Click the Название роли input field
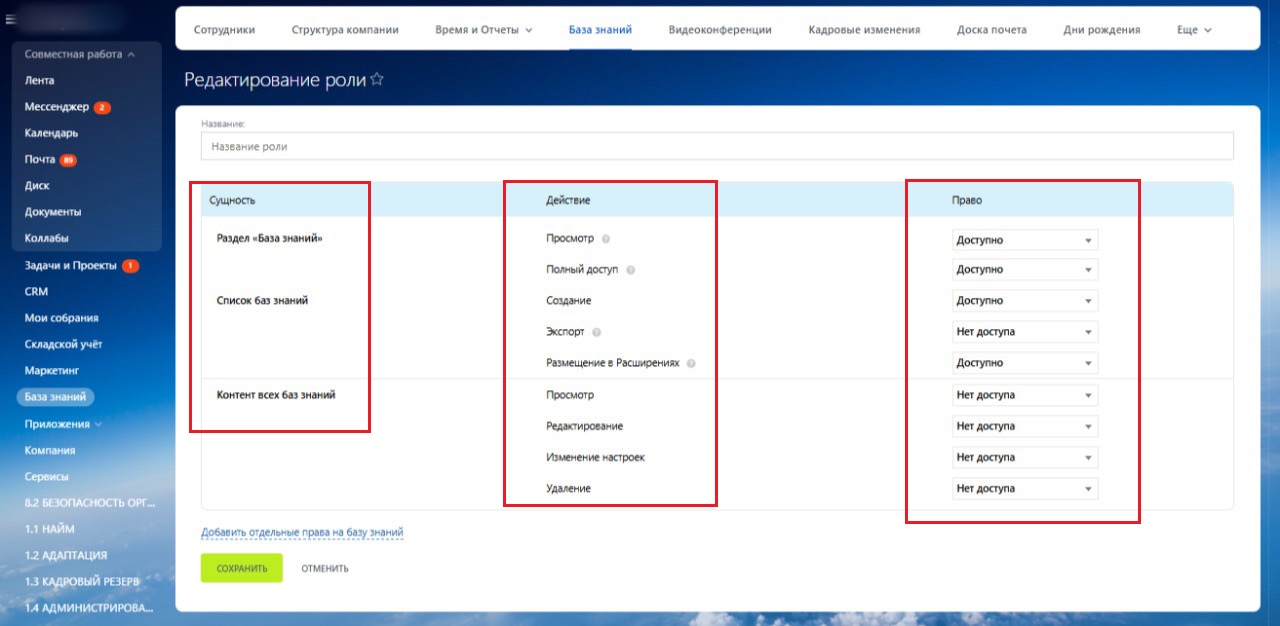This screenshot has width=1280, height=626. click(716, 146)
